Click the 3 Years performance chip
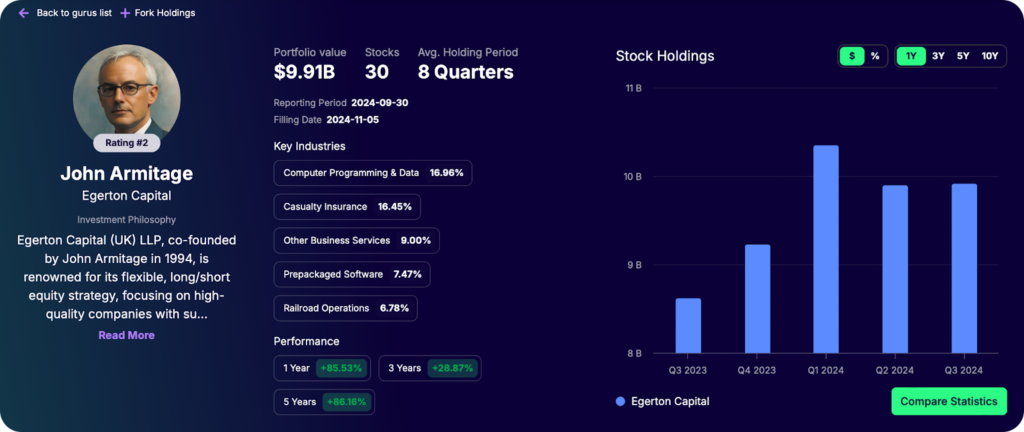This screenshot has width=1024, height=432. click(x=430, y=368)
